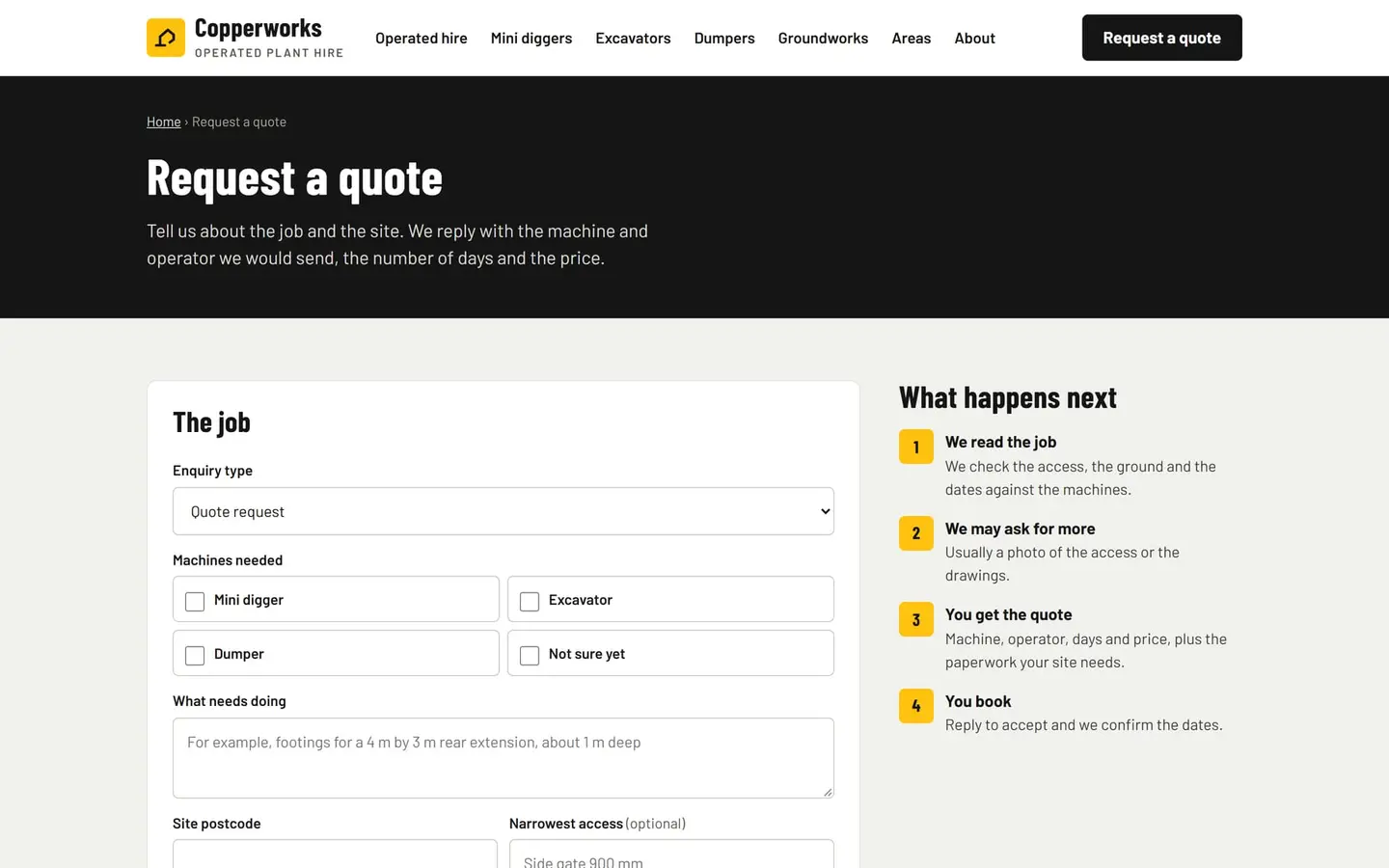Click the 'Request a quote' breadcrumb text

click(x=239, y=122)
